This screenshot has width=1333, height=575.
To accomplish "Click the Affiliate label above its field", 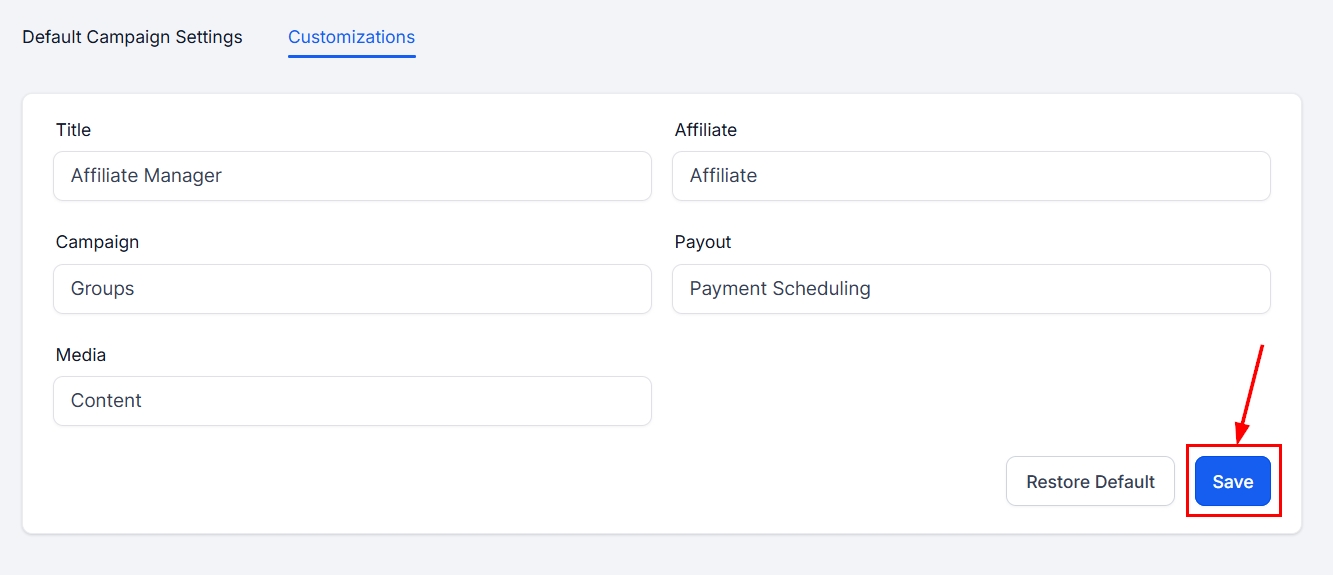I will pyautogui.click(x=705, y=130).
